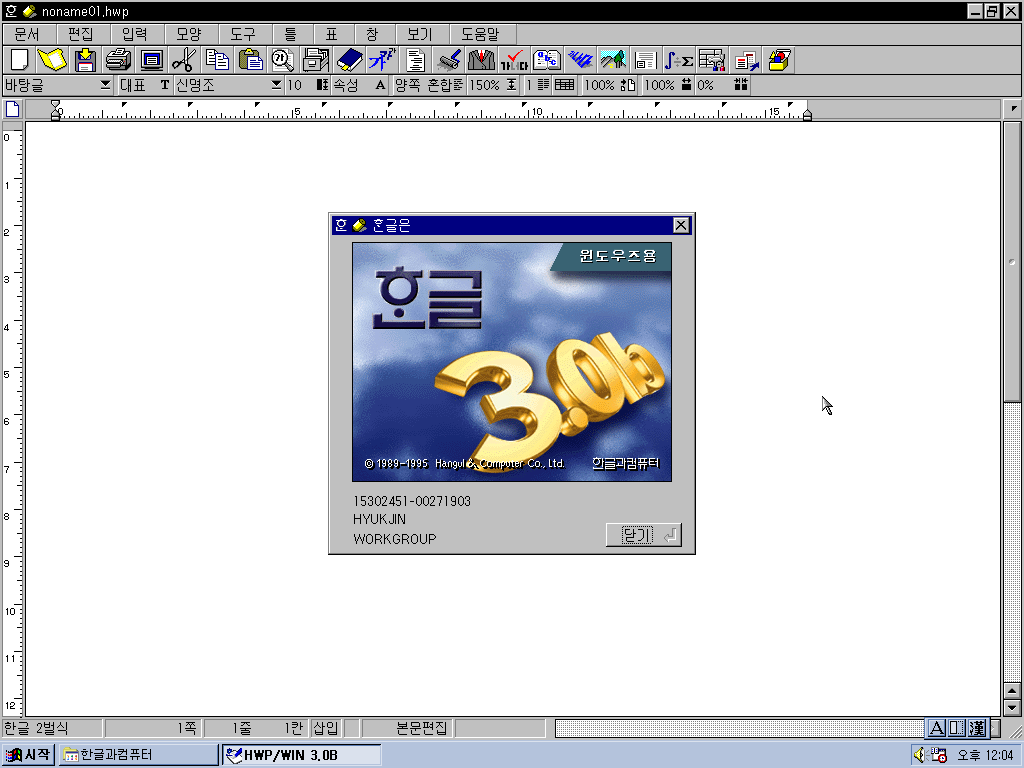This screenshot has width=1024, height=768.
Task: Run spell check red checkmark icon
Action: pyautogui.click(x=514, y=60)
